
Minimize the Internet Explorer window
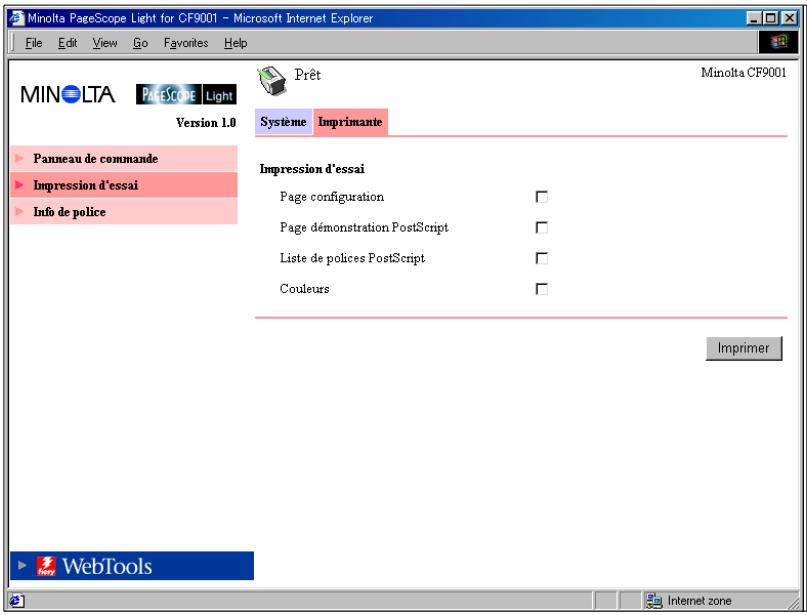pos(754,19)
